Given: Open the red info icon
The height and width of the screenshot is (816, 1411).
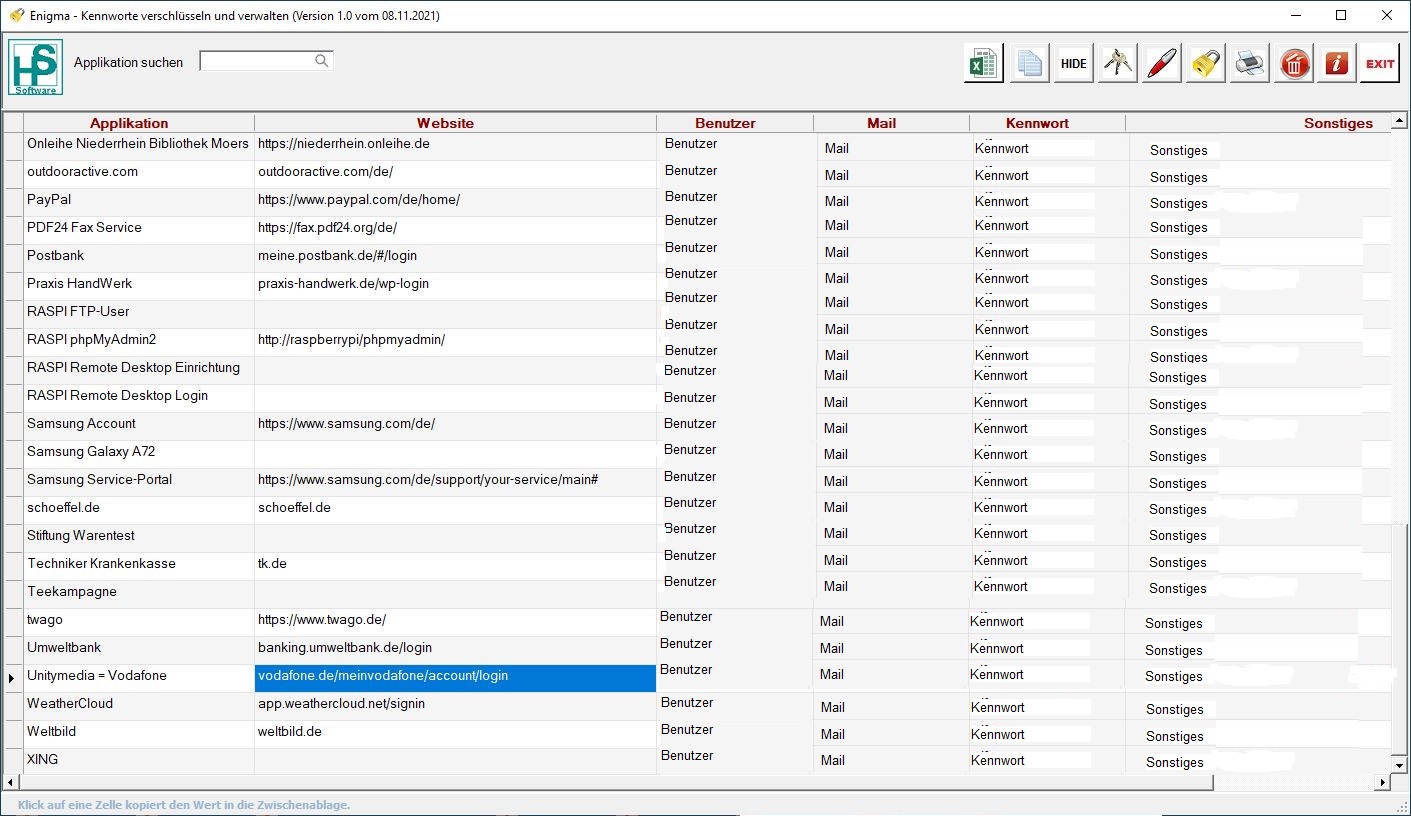Looking at the screenshot, I should (x=1337, y=63).
